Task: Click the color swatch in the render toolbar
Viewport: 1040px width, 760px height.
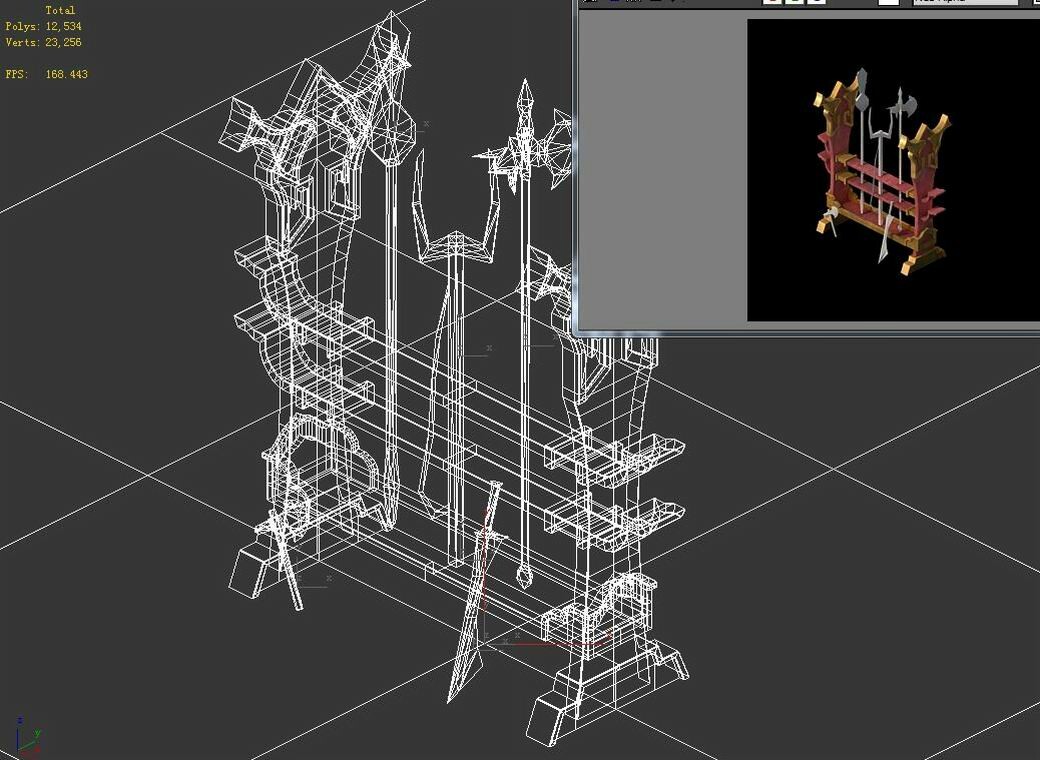Action: coord(888,4)
